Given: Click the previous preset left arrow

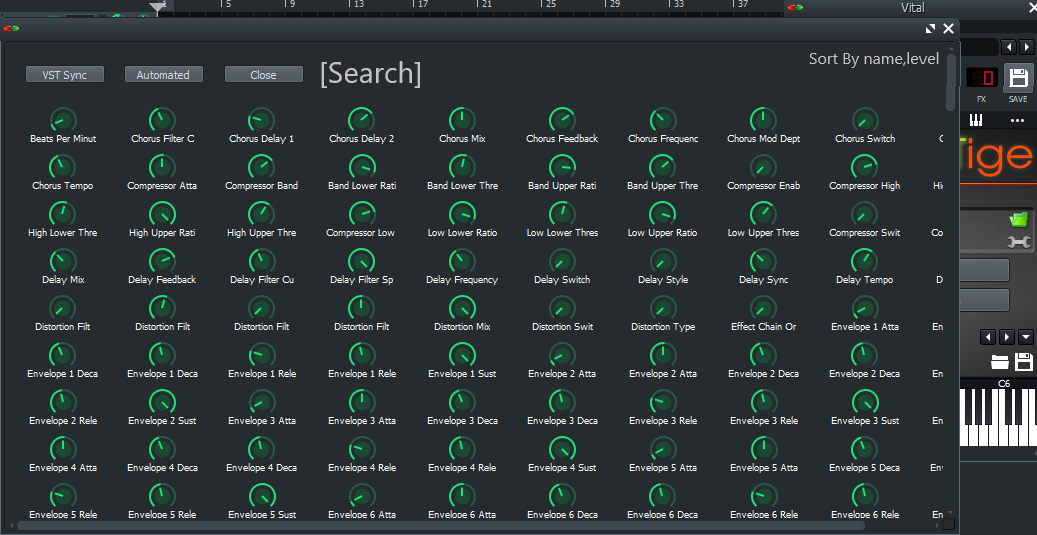Looking at the screenshot, I should tap(987, 337).
